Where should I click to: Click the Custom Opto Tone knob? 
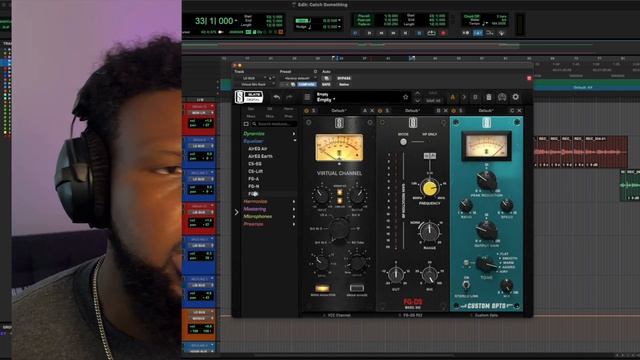pyautogui.click(x=485, y=264)
